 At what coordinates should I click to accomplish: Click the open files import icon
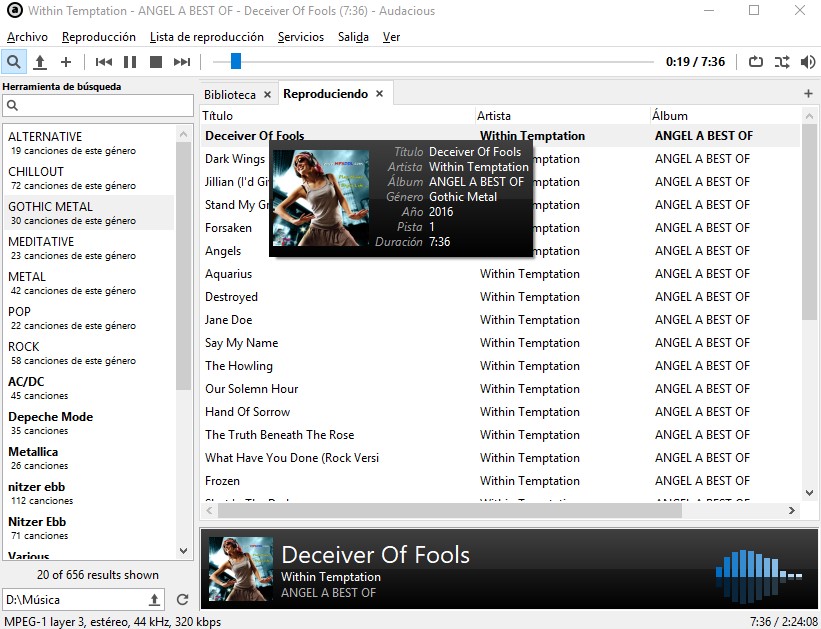point(38,61)
